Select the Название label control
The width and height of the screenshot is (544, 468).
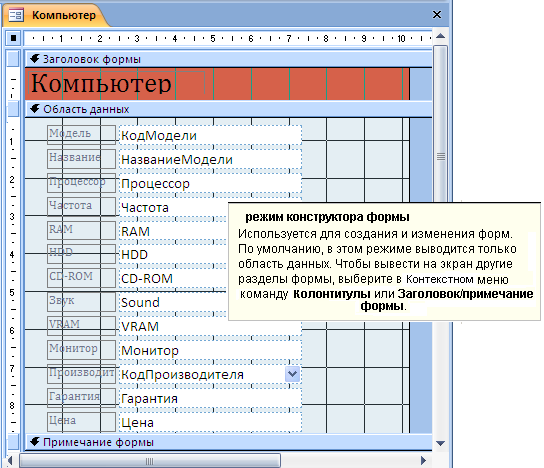(x=82, y=159)
